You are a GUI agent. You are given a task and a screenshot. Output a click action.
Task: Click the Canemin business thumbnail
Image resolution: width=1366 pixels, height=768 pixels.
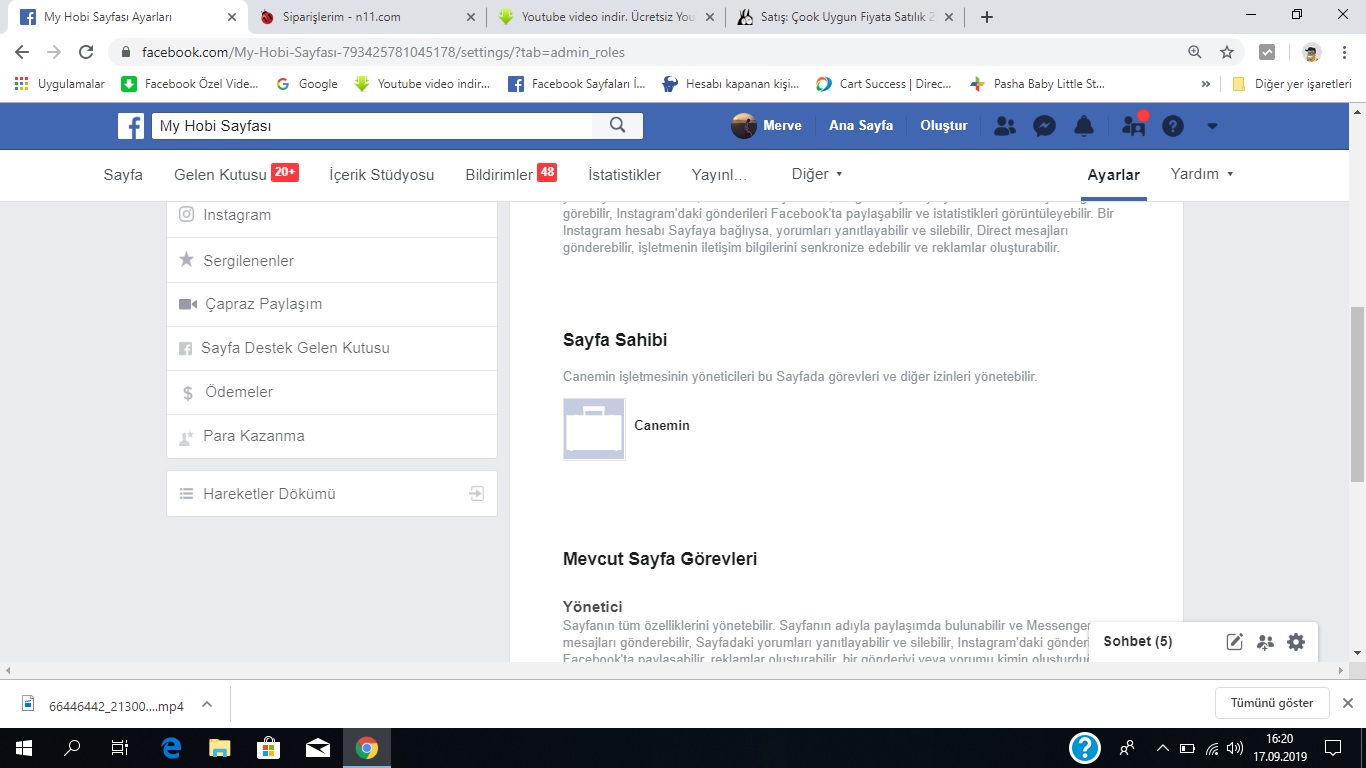click(594, 429)
